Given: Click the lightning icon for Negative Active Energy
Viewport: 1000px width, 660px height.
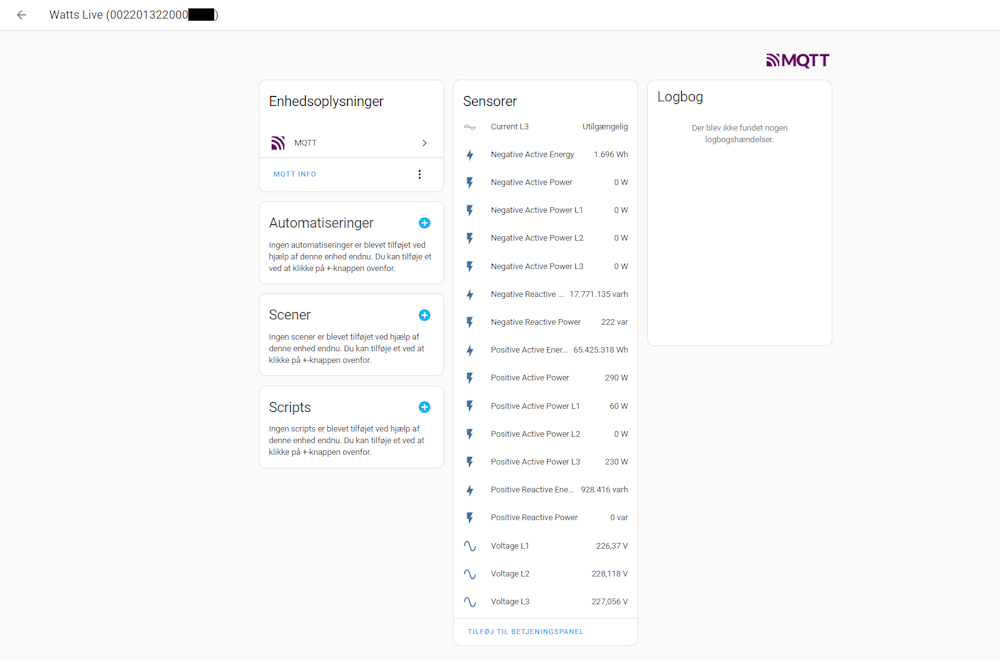Looking at the screenshot, I should [x=469, y=154].
